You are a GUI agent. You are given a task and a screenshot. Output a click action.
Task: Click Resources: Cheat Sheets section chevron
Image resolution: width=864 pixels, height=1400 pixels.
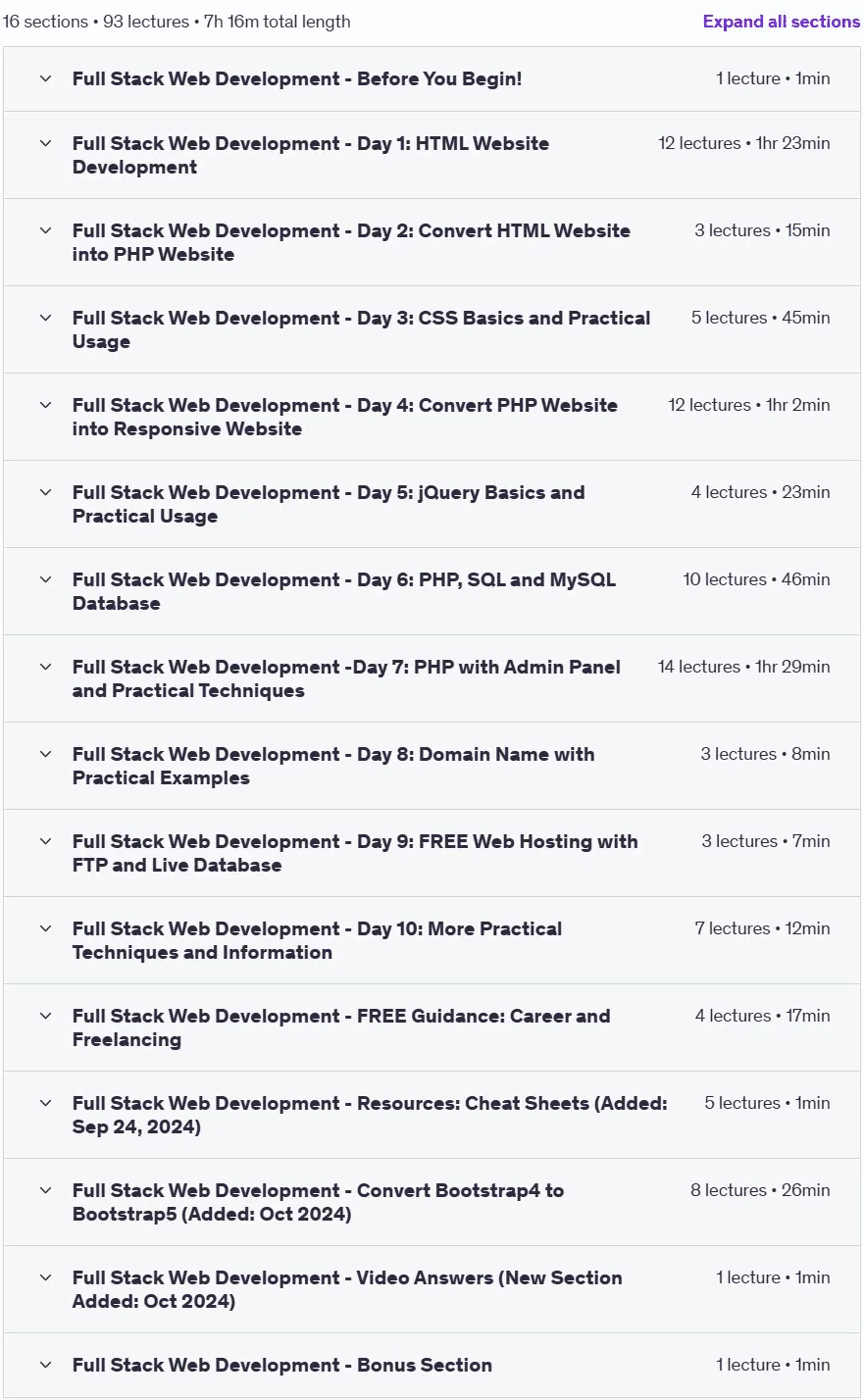pyautogui.click(x=45, y=1103)
